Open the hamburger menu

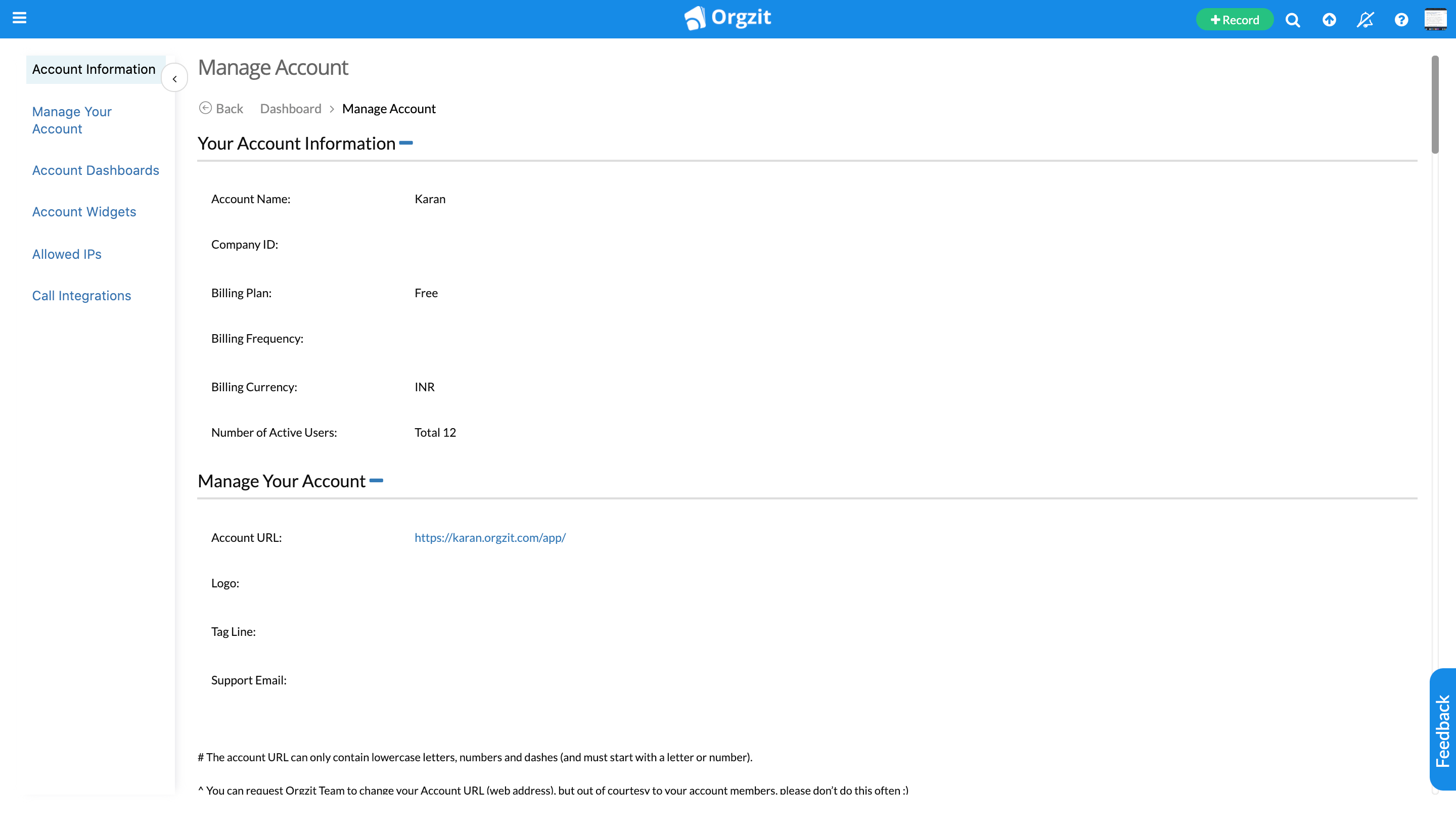coord(19,18)
